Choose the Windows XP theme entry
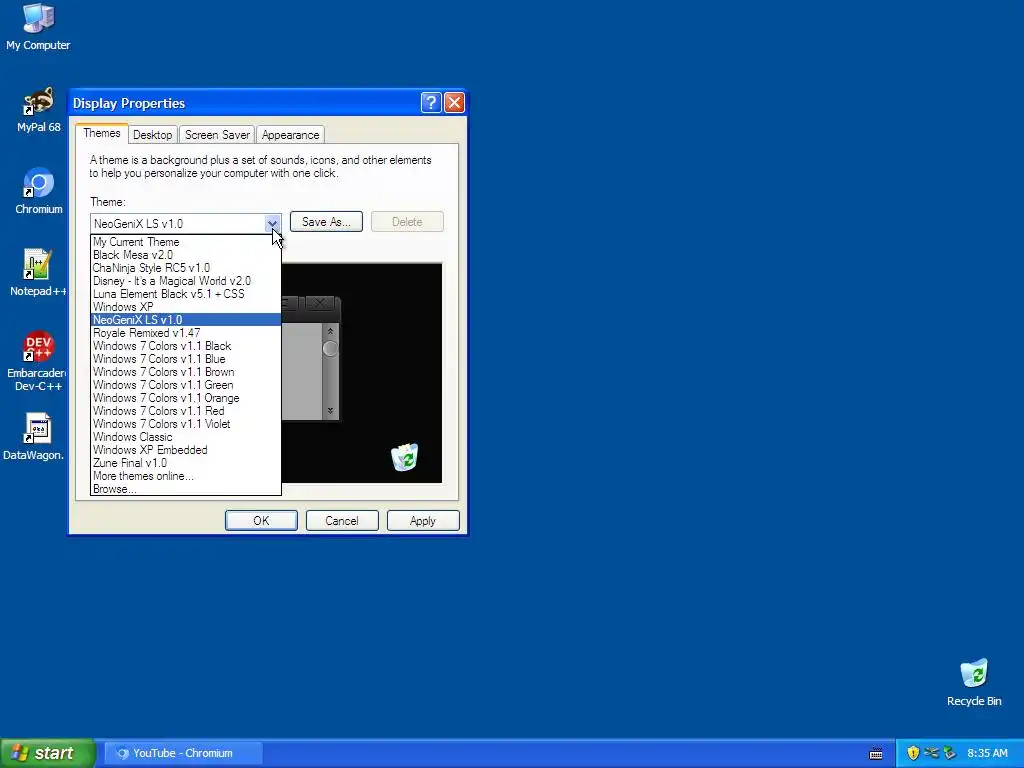Viewport: 1024px width, 768px height. 185,307
